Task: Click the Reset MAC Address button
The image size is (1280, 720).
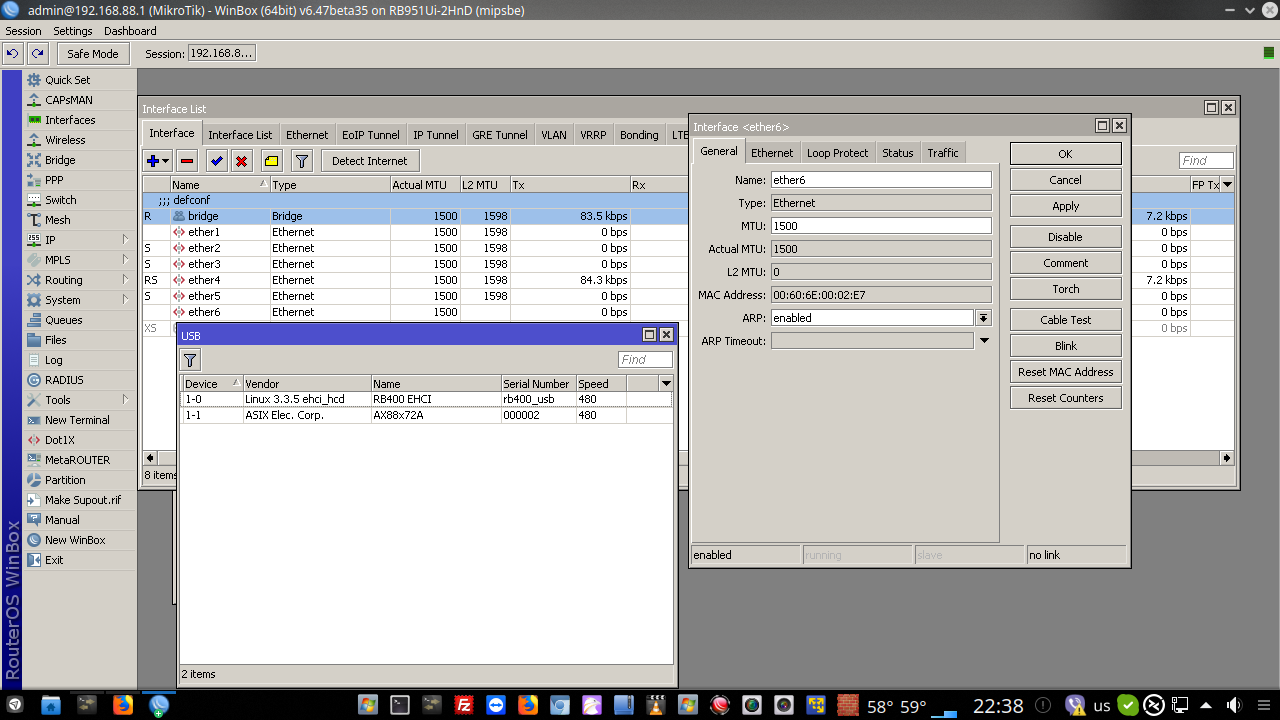Action: pos(1065,372)
